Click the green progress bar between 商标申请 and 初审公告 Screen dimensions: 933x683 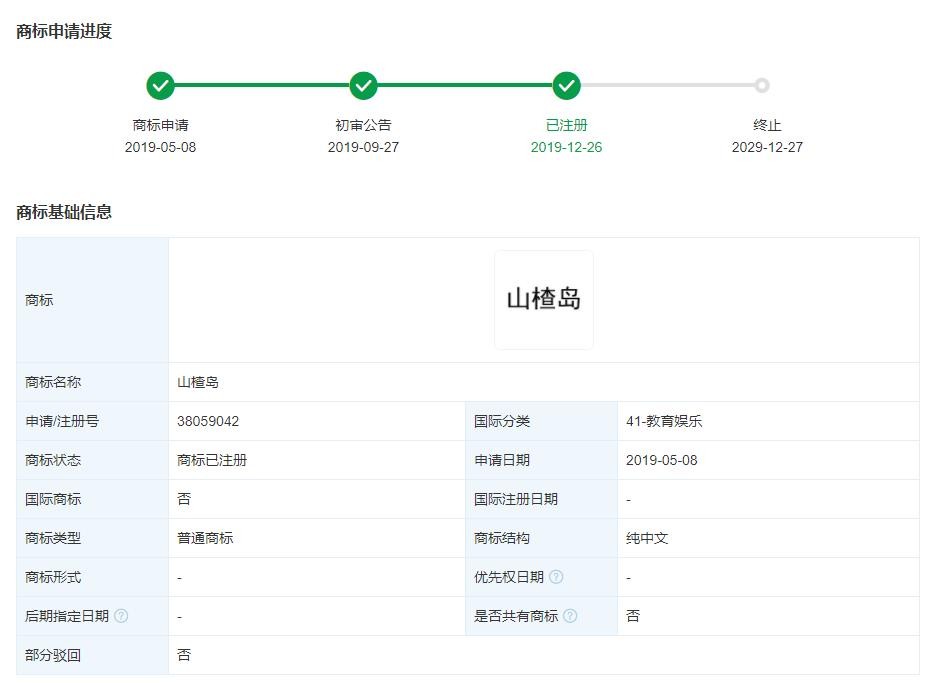pos(262,86)
